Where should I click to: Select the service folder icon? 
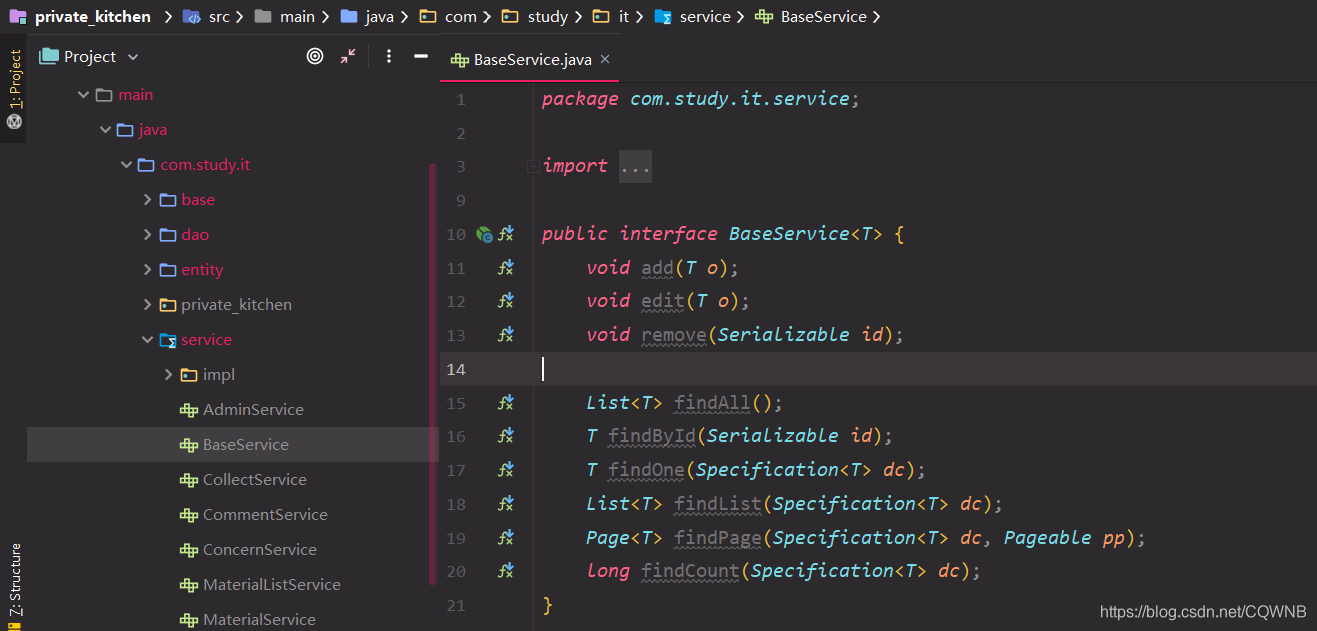(168, 340)
